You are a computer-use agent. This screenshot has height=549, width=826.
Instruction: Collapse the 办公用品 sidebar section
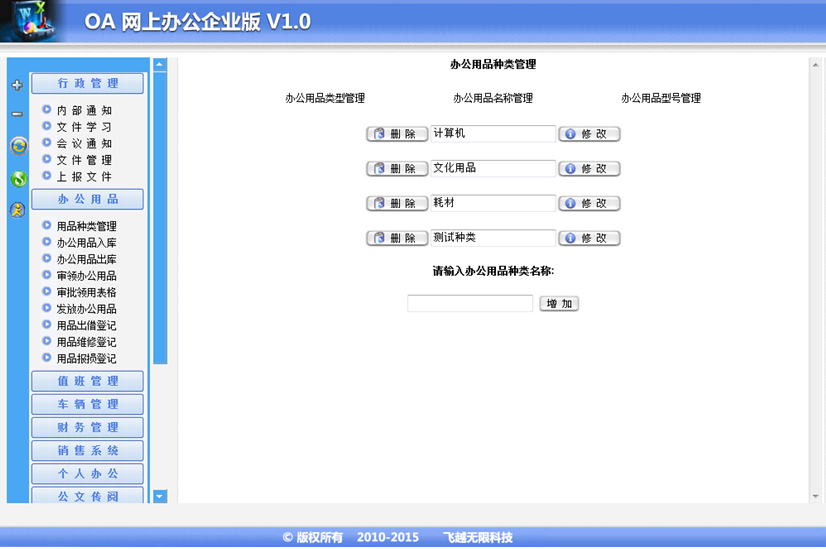87,199
